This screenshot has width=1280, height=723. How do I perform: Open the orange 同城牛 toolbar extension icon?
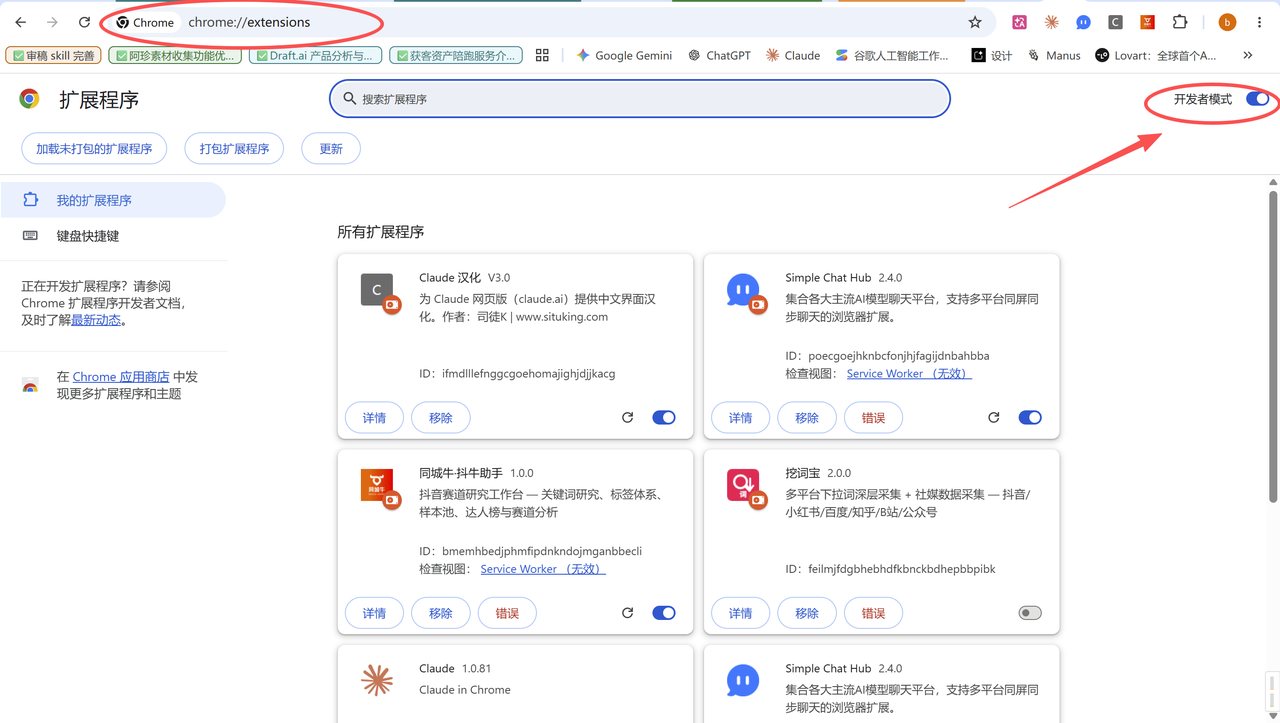tap(1147, 22)
